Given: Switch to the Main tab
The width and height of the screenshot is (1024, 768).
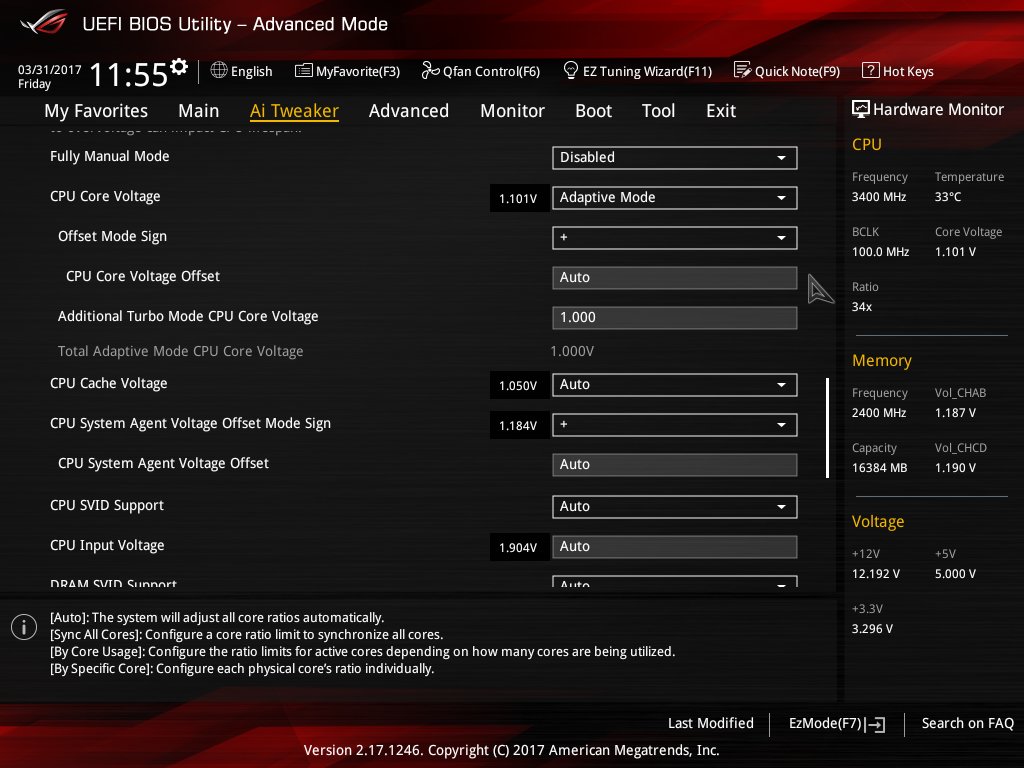Looking at the screenshot, I should click(x=199, y=111).
